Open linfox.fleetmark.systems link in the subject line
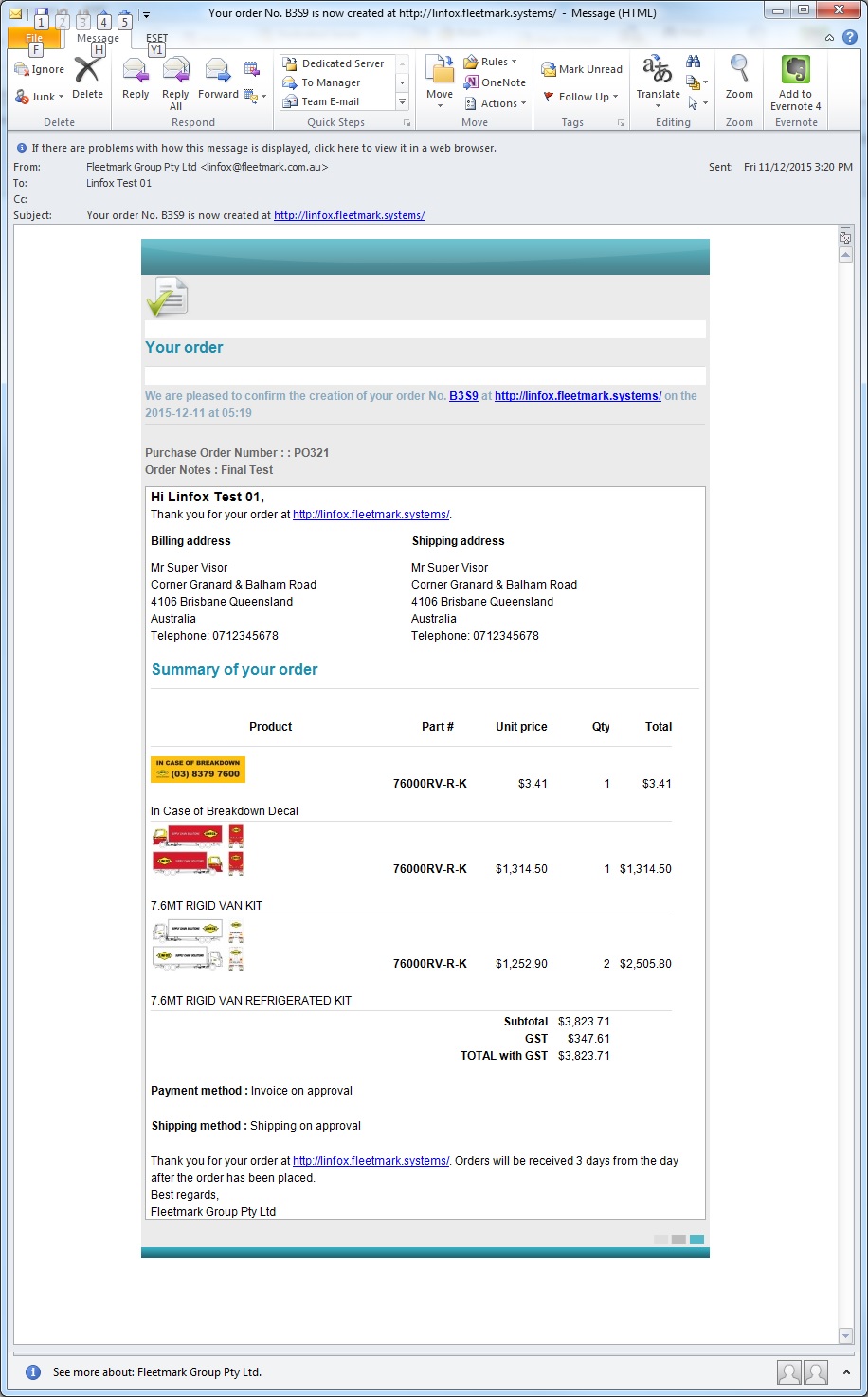 point(349,215)
